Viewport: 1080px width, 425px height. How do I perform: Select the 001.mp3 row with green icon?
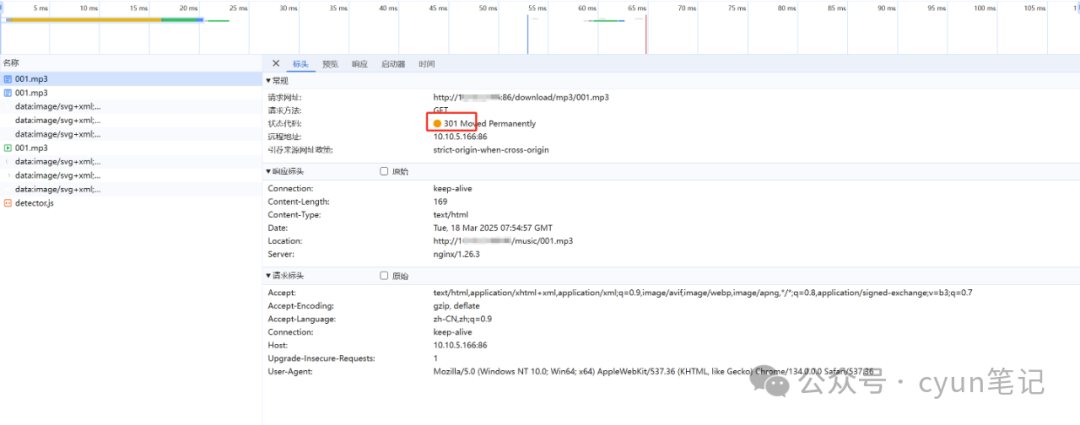(x=131, y=148)
